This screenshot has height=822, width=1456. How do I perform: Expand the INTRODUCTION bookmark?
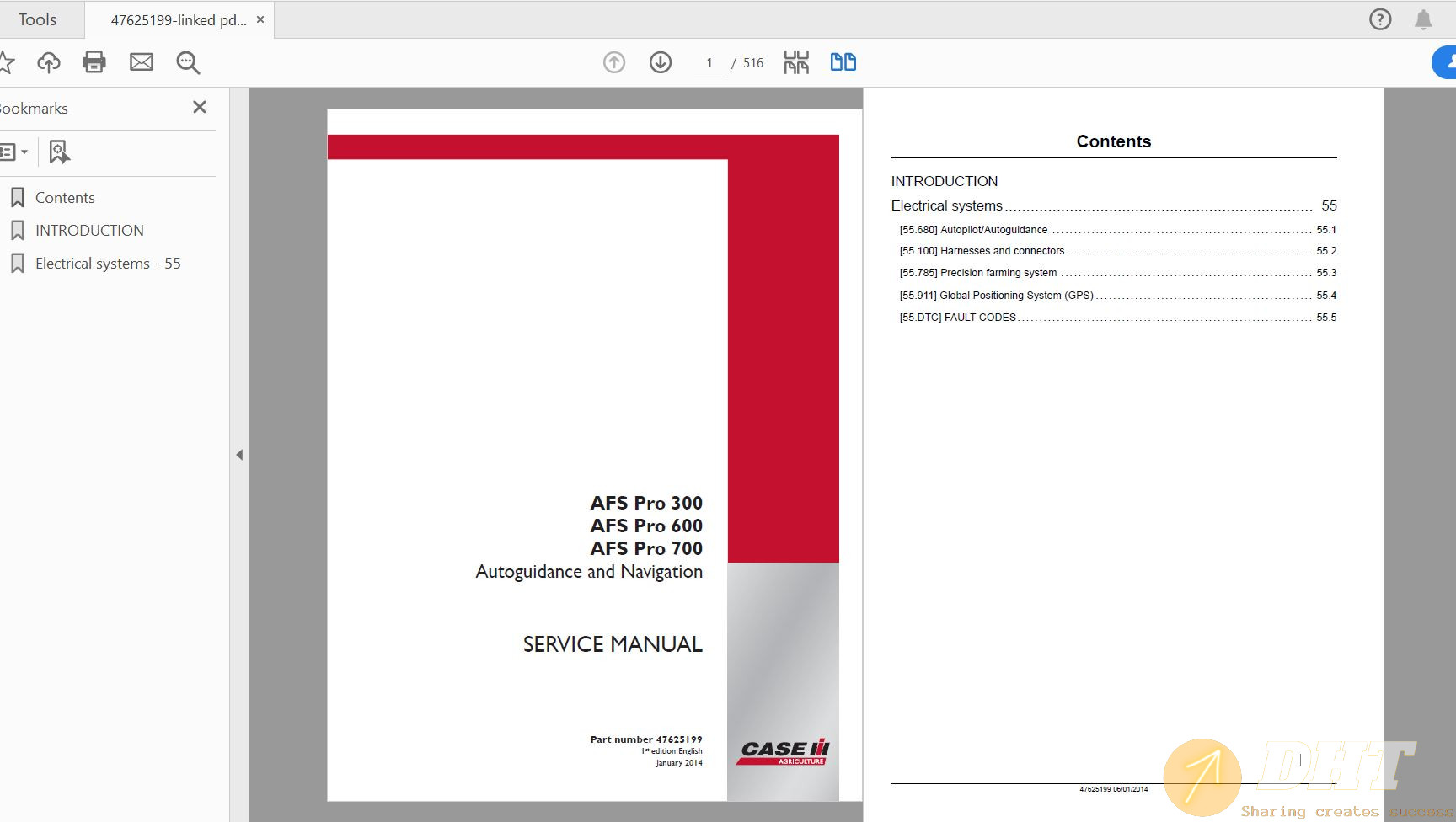point(89,230)
